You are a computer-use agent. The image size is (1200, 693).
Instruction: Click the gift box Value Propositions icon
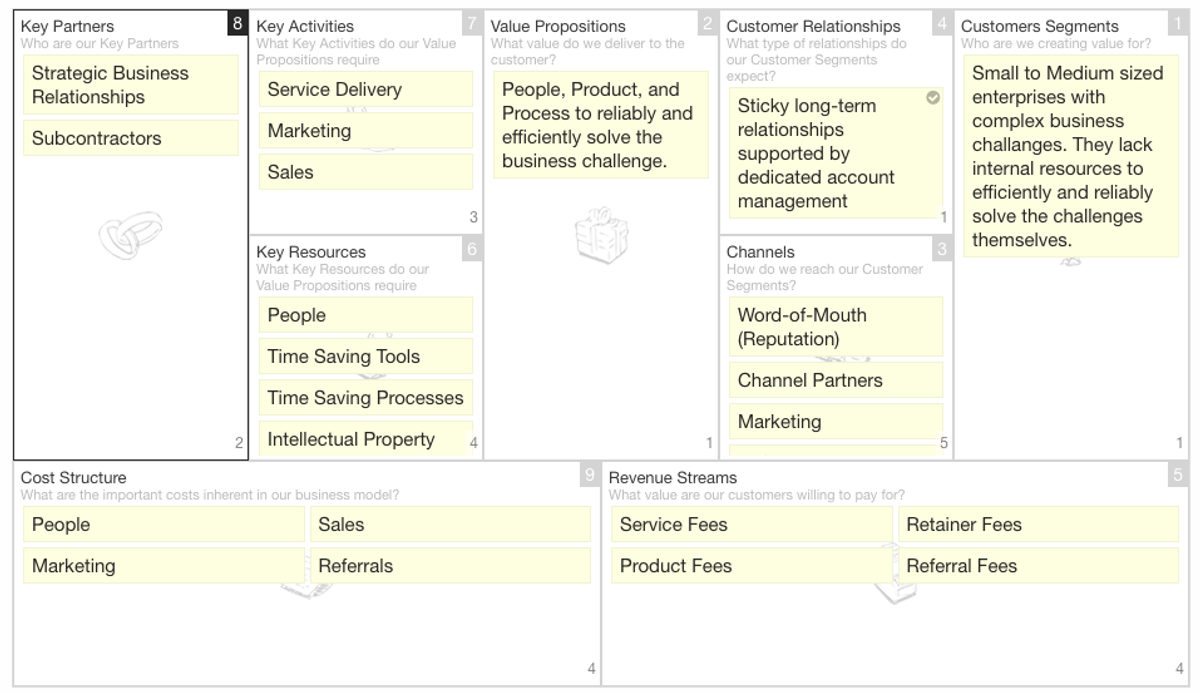(x=602, y=235)
